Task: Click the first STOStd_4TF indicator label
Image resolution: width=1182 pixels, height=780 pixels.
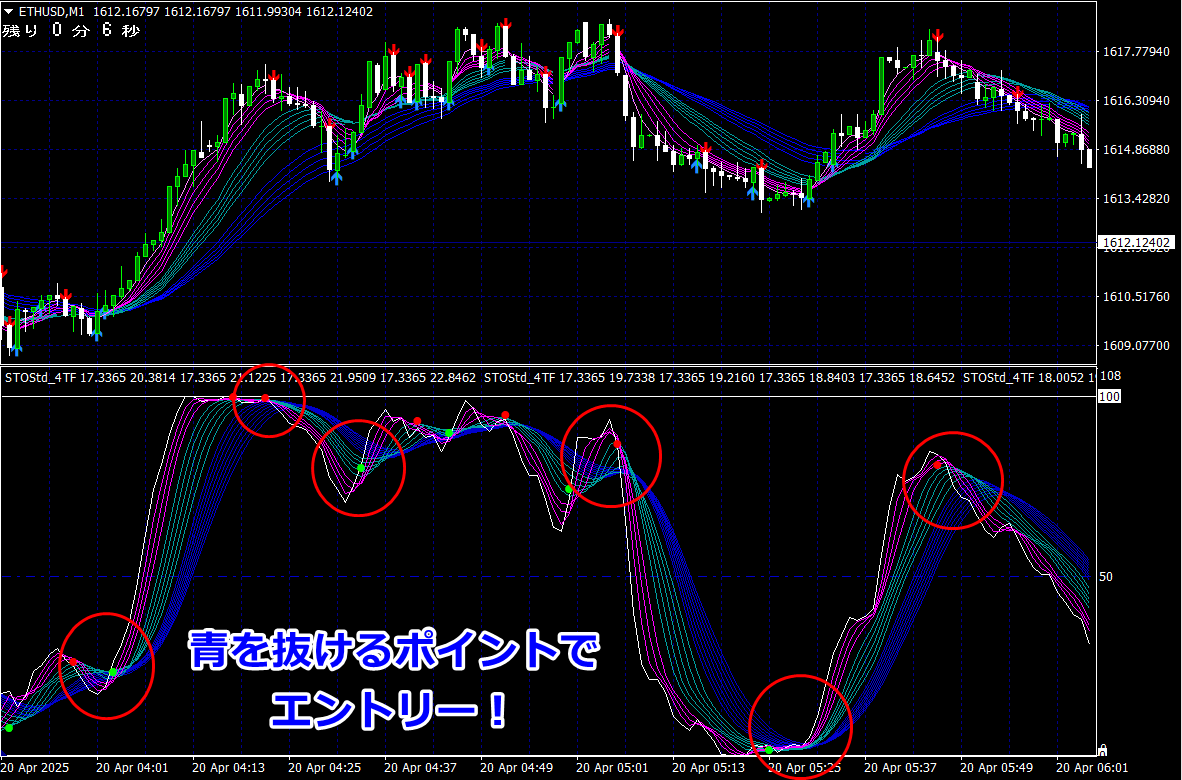Action: (41, 378)
